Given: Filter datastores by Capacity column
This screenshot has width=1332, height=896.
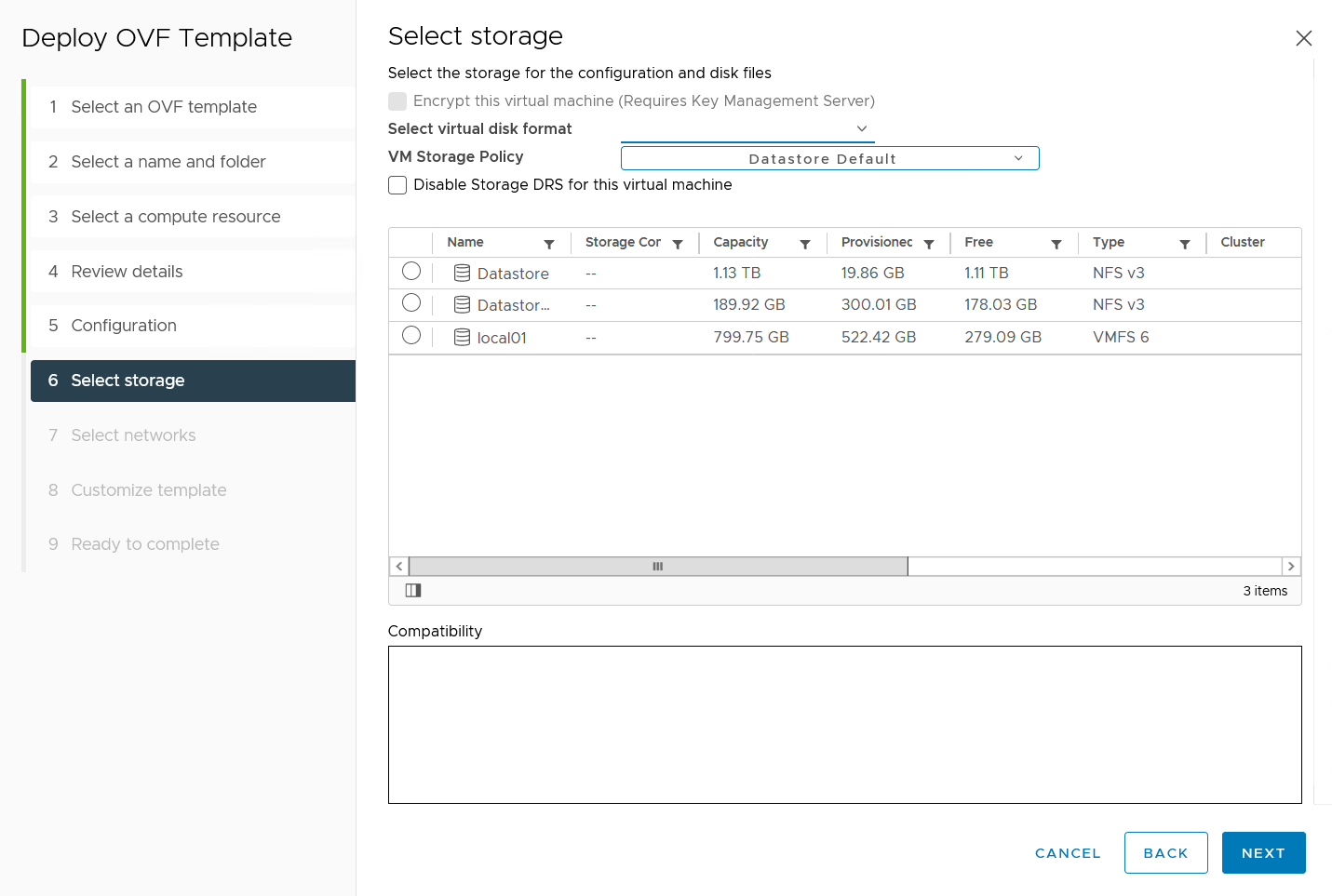Looking at the screenshot, I should [x=805, y=244].
